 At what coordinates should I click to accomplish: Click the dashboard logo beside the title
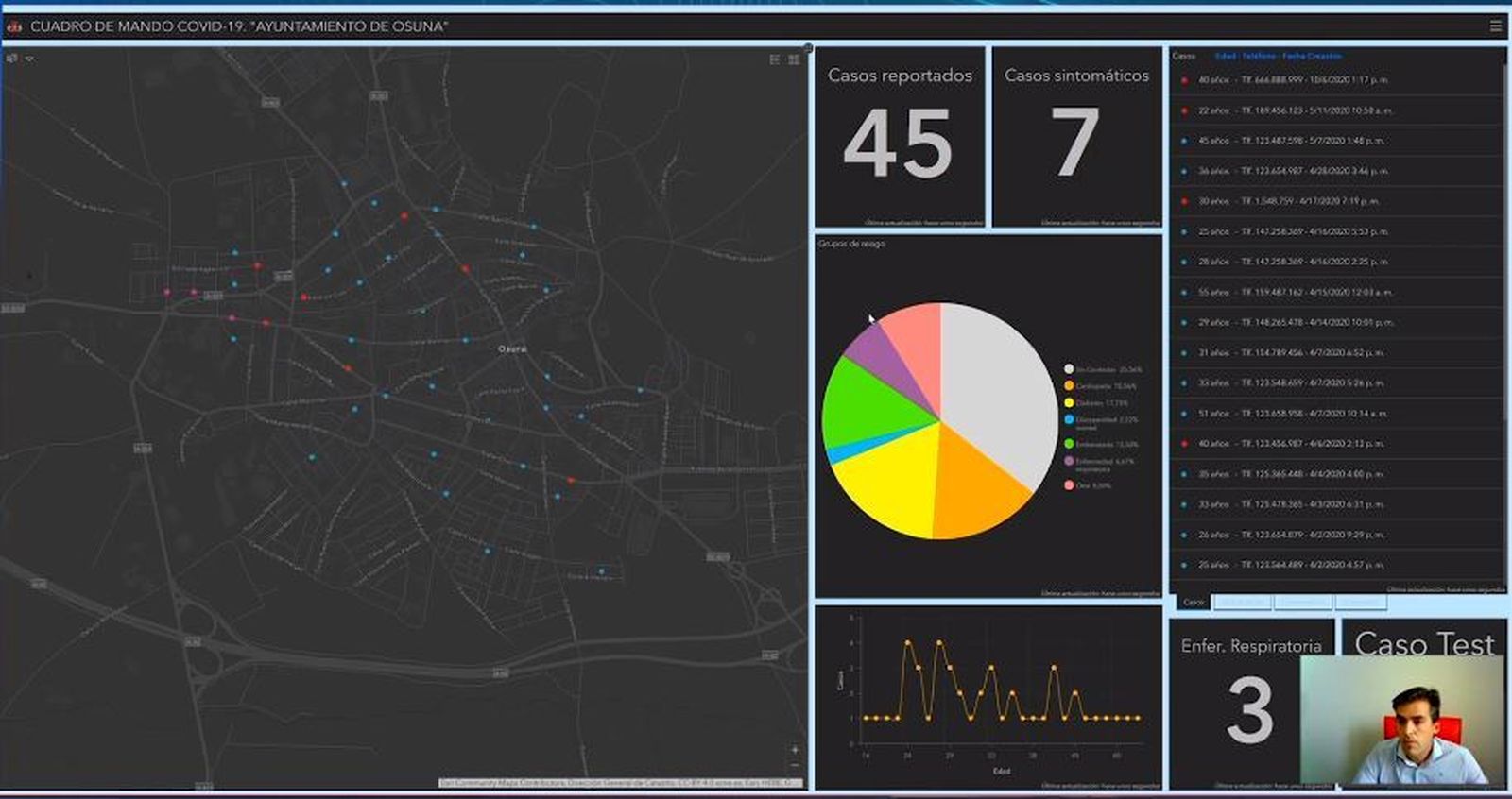[x=14, y=26]
